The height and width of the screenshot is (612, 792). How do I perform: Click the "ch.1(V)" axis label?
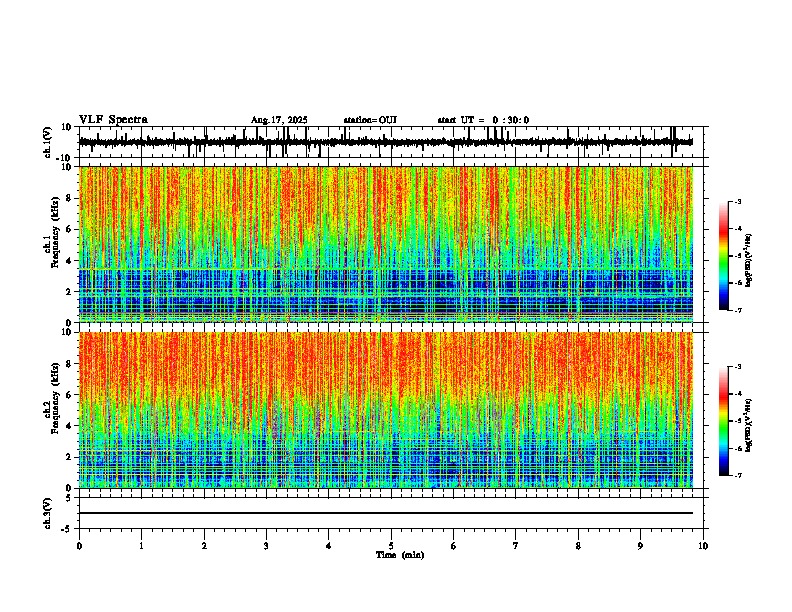coord(48,142)
